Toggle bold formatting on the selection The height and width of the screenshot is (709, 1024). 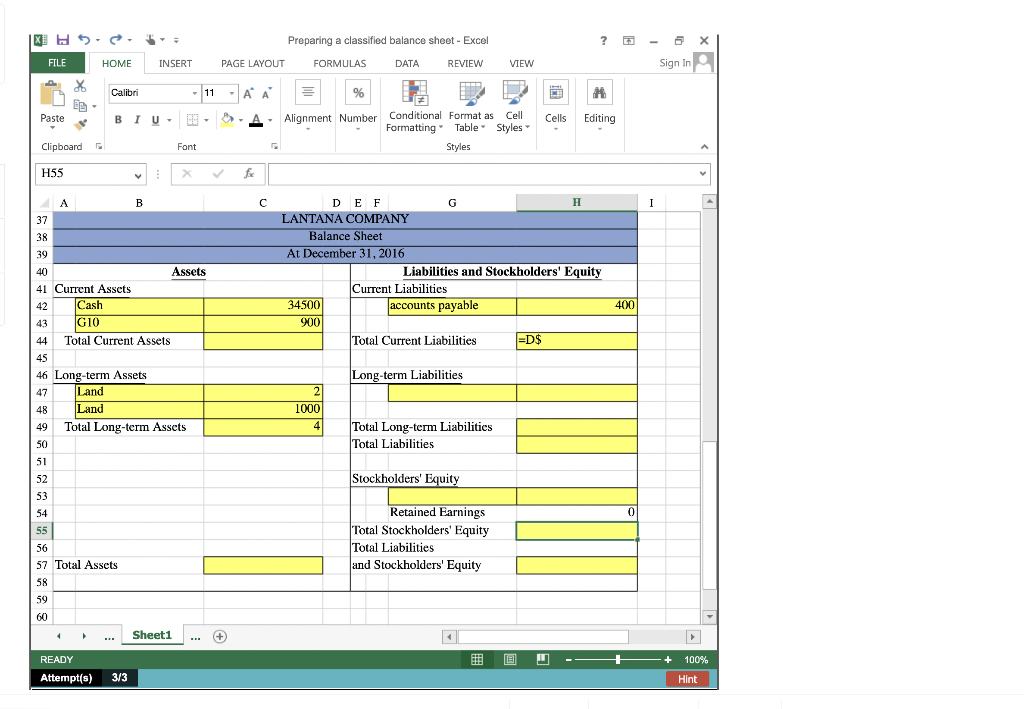(x=119, y=119)
